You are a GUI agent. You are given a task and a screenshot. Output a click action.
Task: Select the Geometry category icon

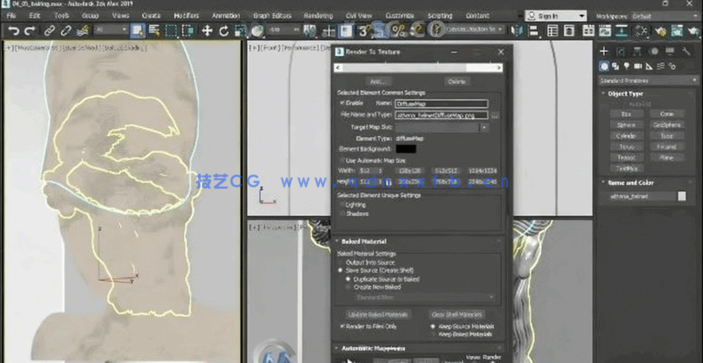(x=604, y=66)
